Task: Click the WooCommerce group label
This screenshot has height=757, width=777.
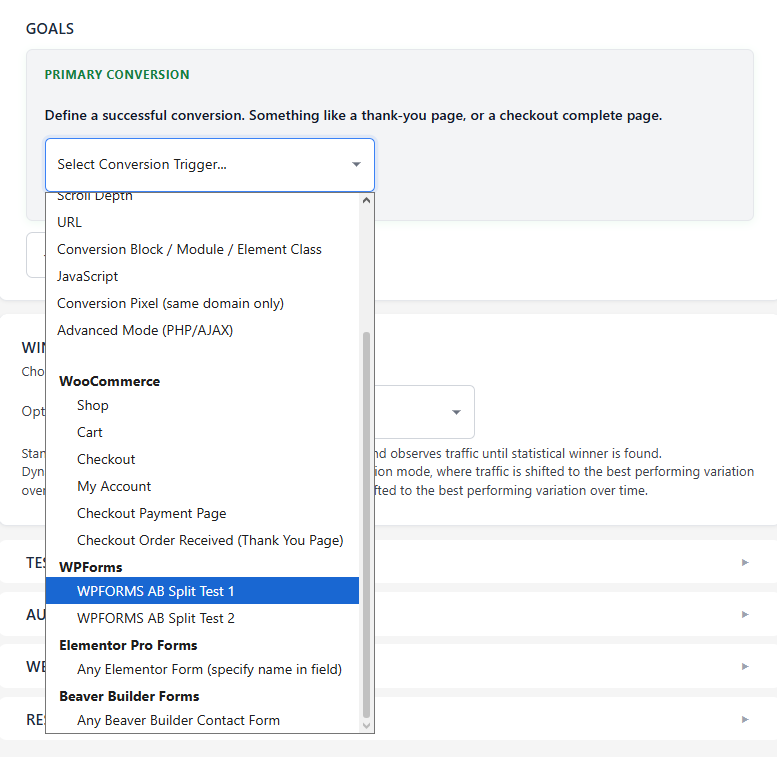Action: (110, 381)
